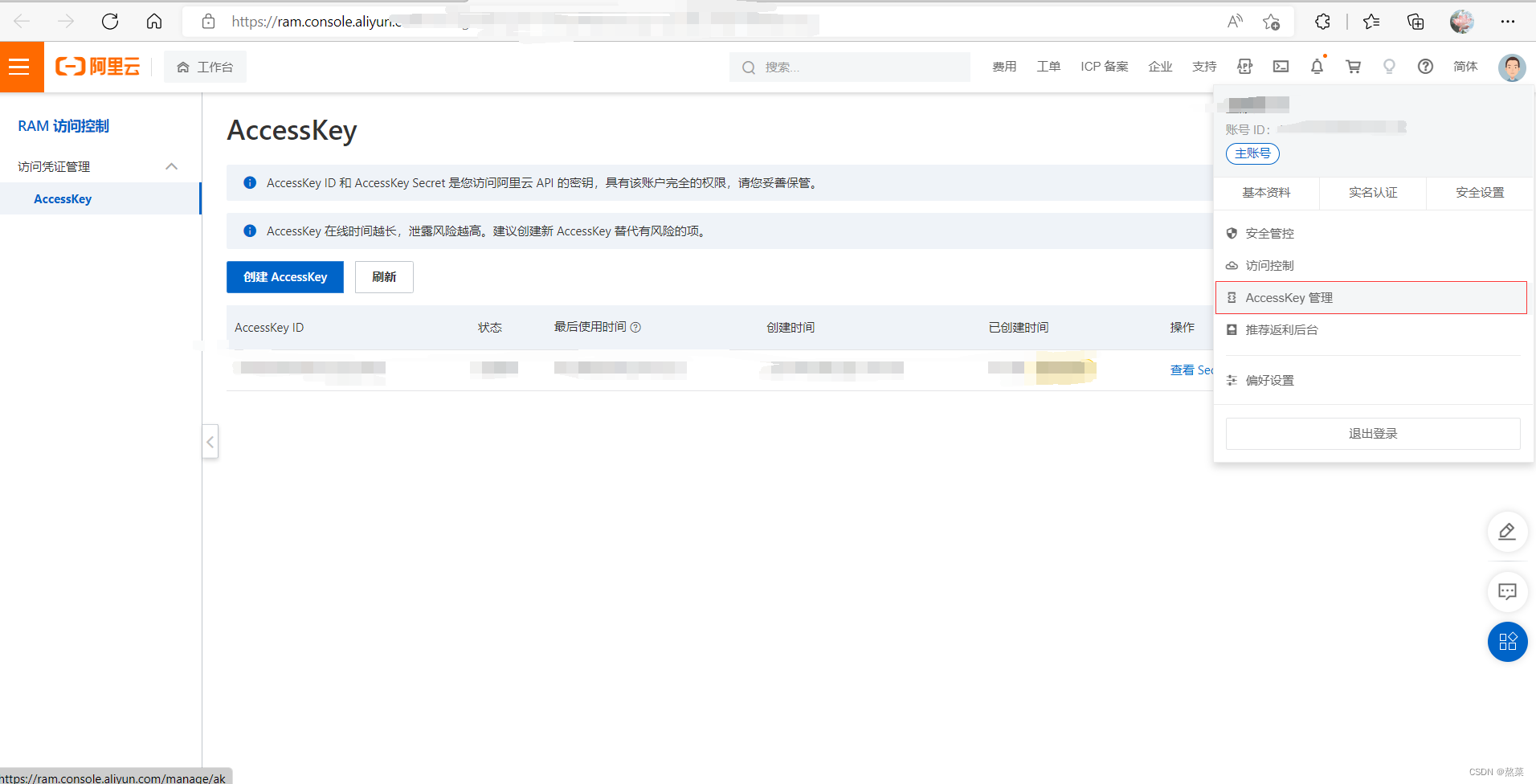
Task: Collapse the left sidebar panel
Action: [210, 441]
